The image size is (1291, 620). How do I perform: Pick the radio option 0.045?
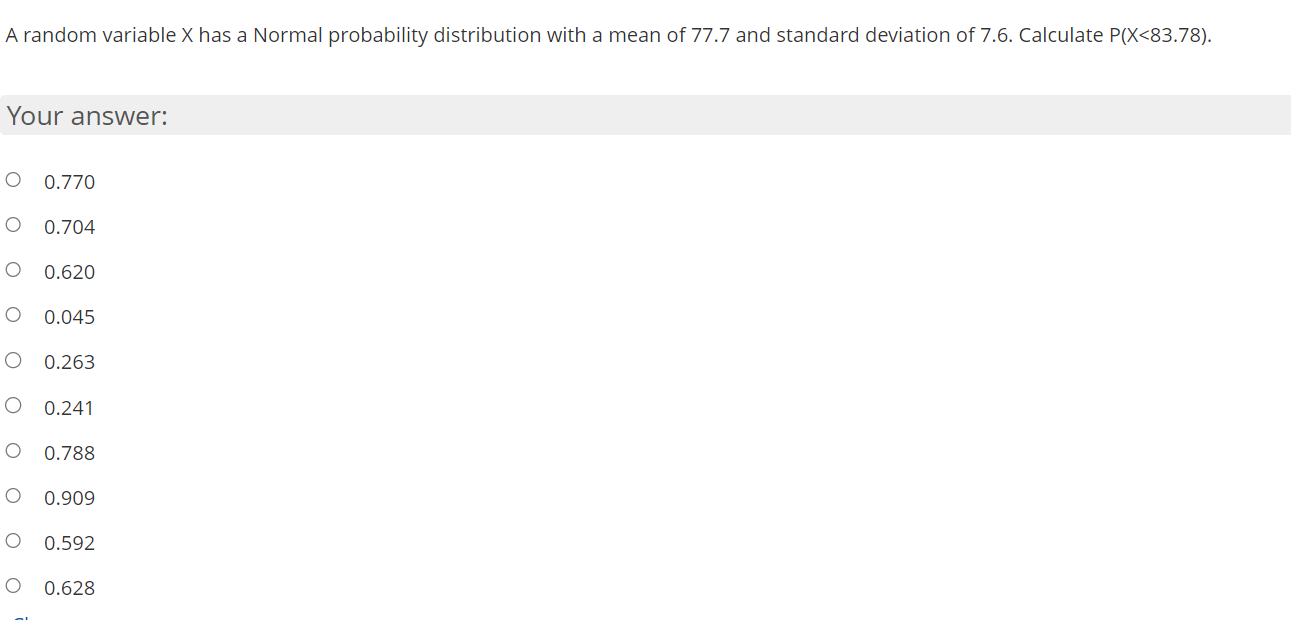13,313
